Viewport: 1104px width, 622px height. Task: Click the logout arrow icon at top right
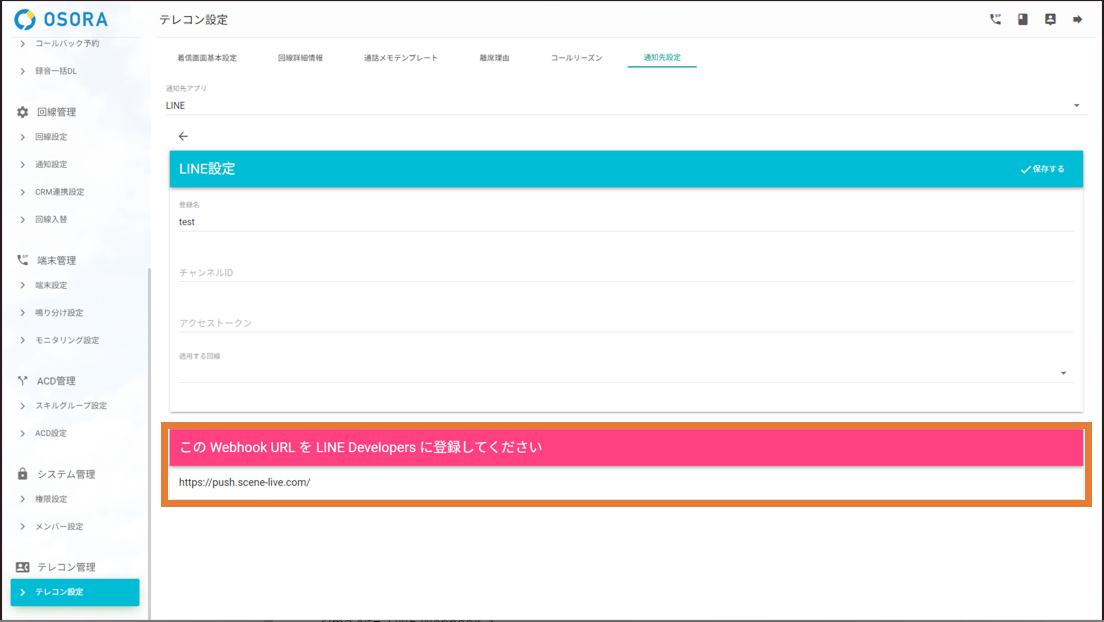click(x=1078, y=19)
